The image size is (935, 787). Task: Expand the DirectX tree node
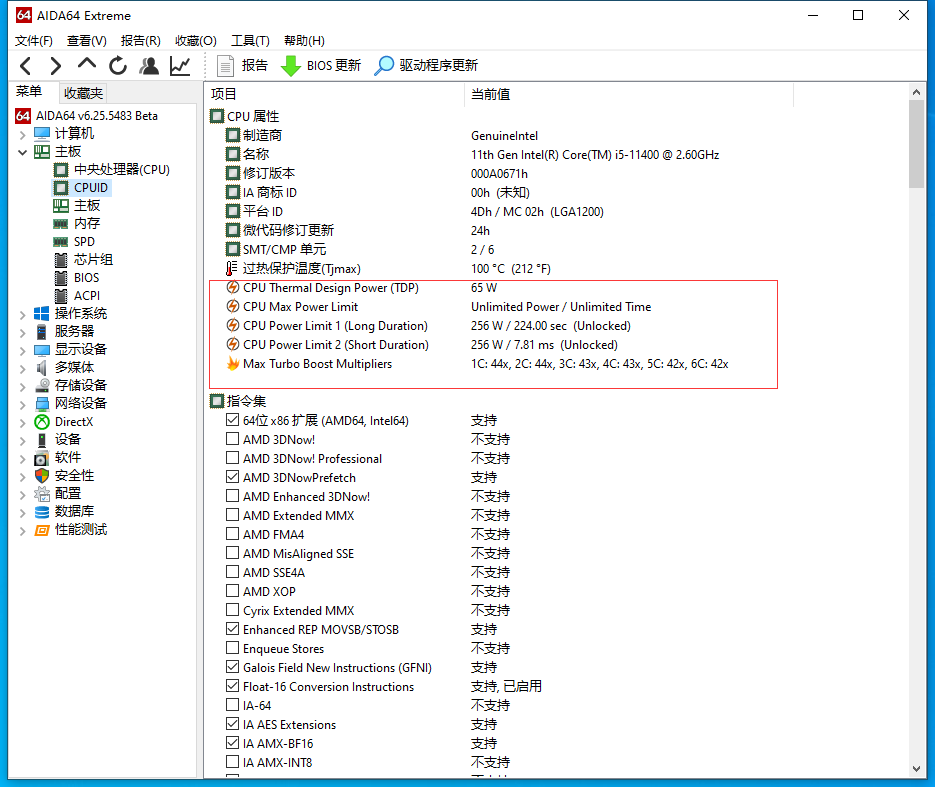point(22,423)
